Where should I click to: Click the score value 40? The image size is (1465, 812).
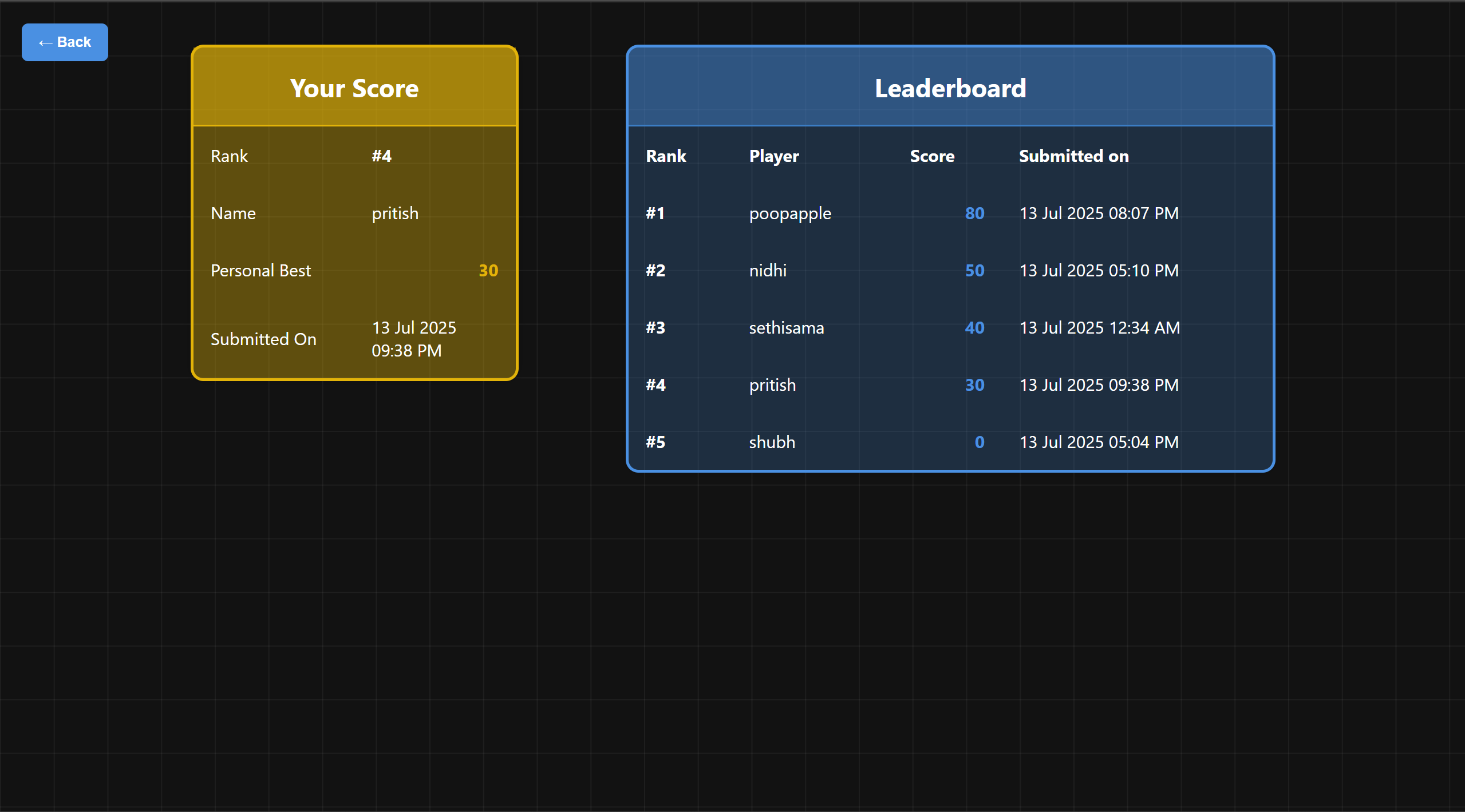coord(974,328)
